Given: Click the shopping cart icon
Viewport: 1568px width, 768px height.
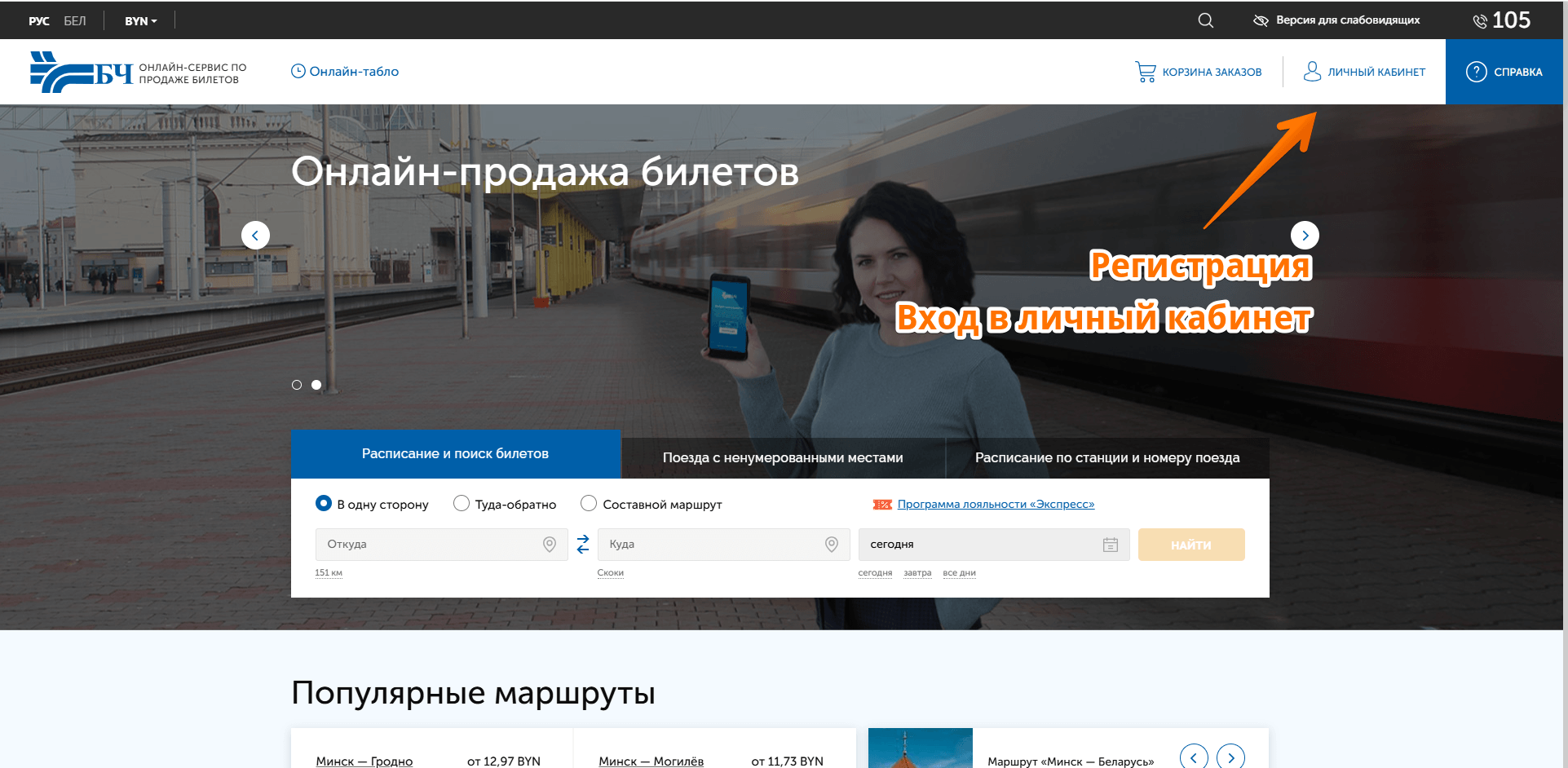Looking at the screenshot, I should coord(1145,72).
